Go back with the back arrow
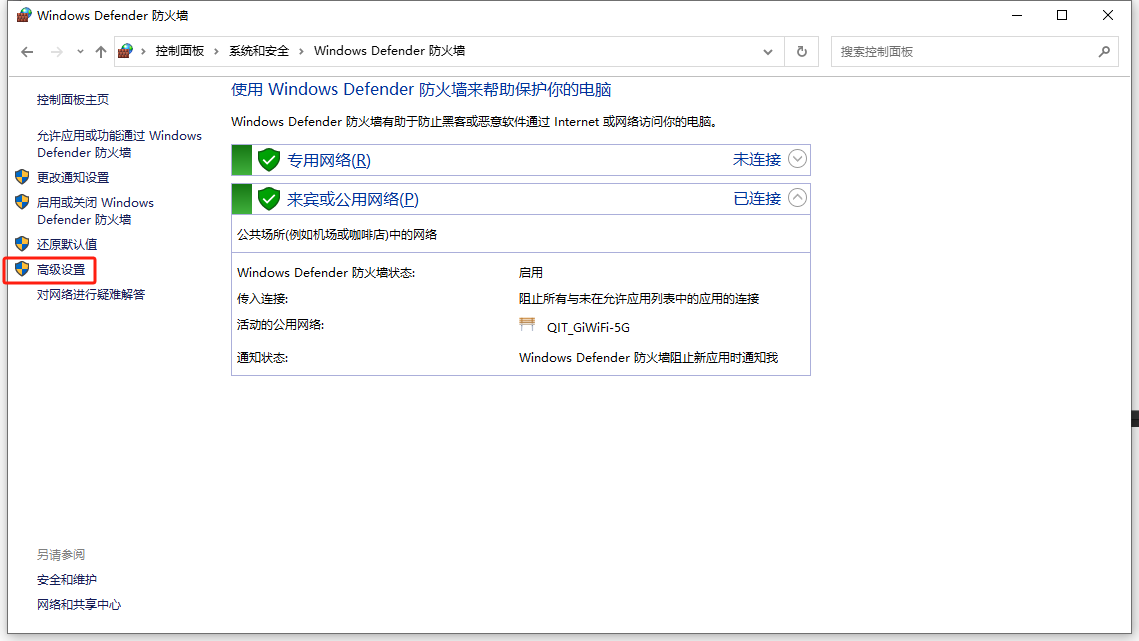The height and width of the screenshot is (641, 1139). (27, 52)
